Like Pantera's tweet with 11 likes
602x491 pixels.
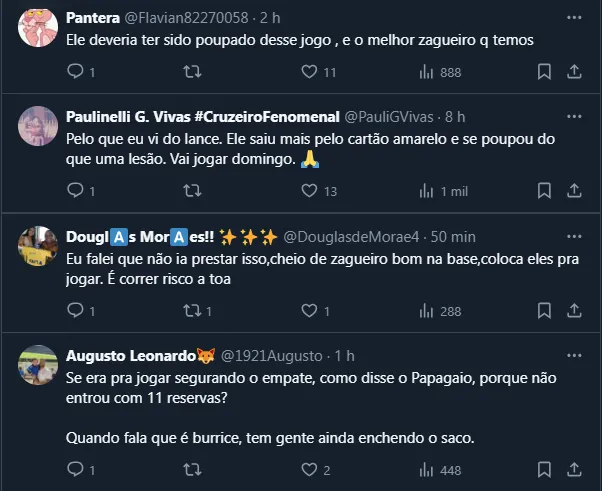309,72
